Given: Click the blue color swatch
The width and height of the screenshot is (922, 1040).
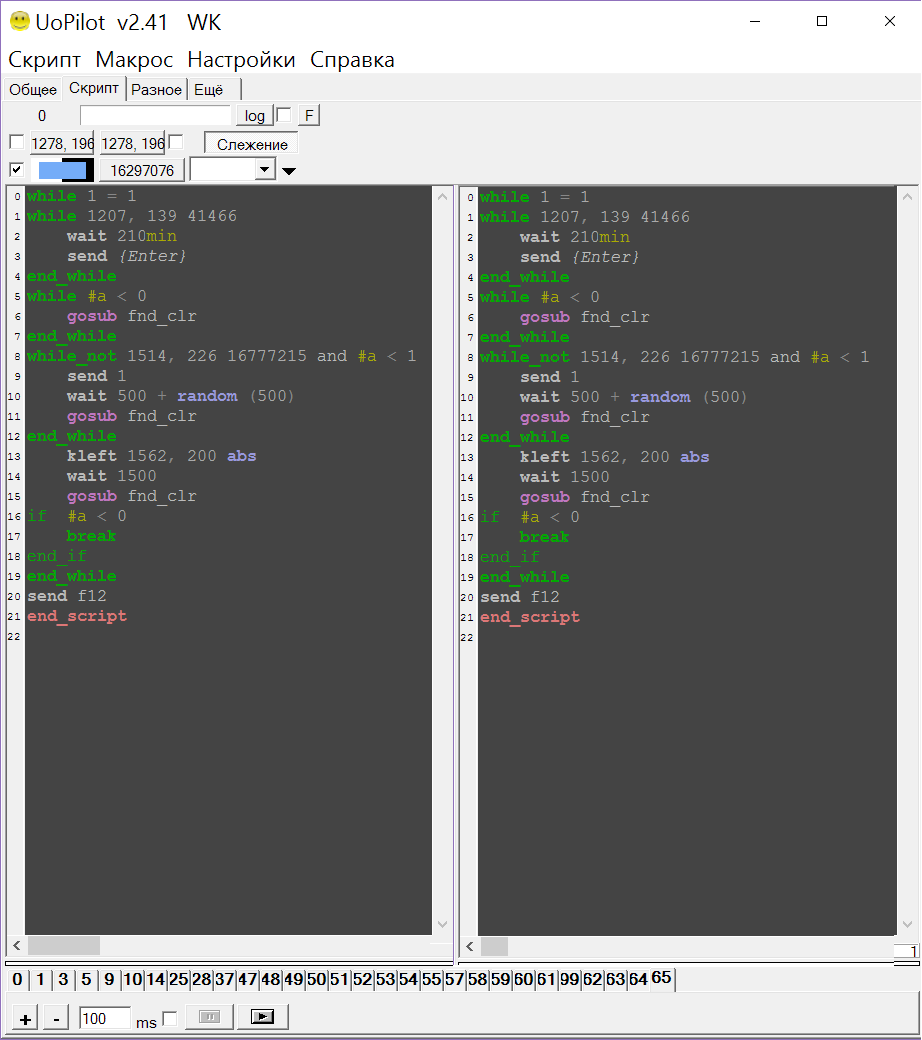Looking at the screenshot, I should pos(62,170).
